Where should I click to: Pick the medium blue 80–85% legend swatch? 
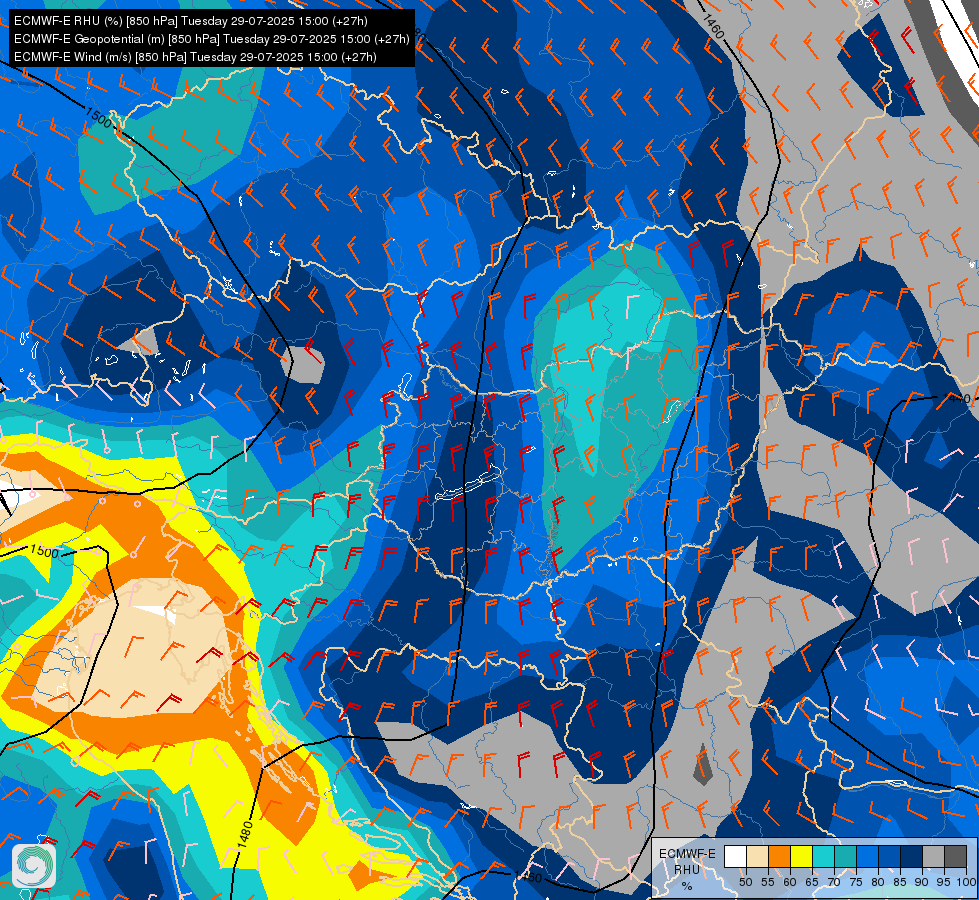tap(890, 856)
